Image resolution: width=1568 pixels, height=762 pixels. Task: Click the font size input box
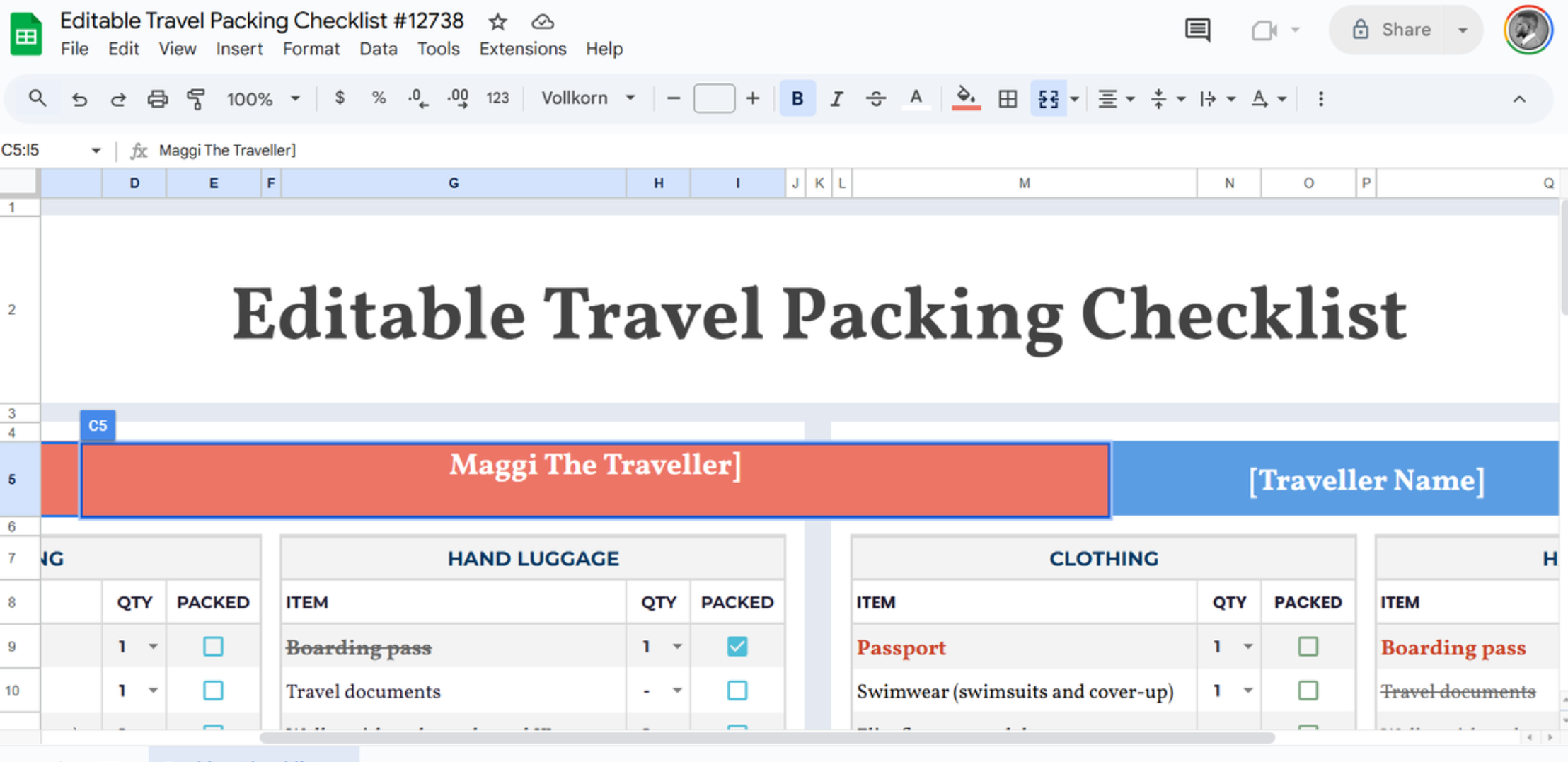(x=714, y=98)
